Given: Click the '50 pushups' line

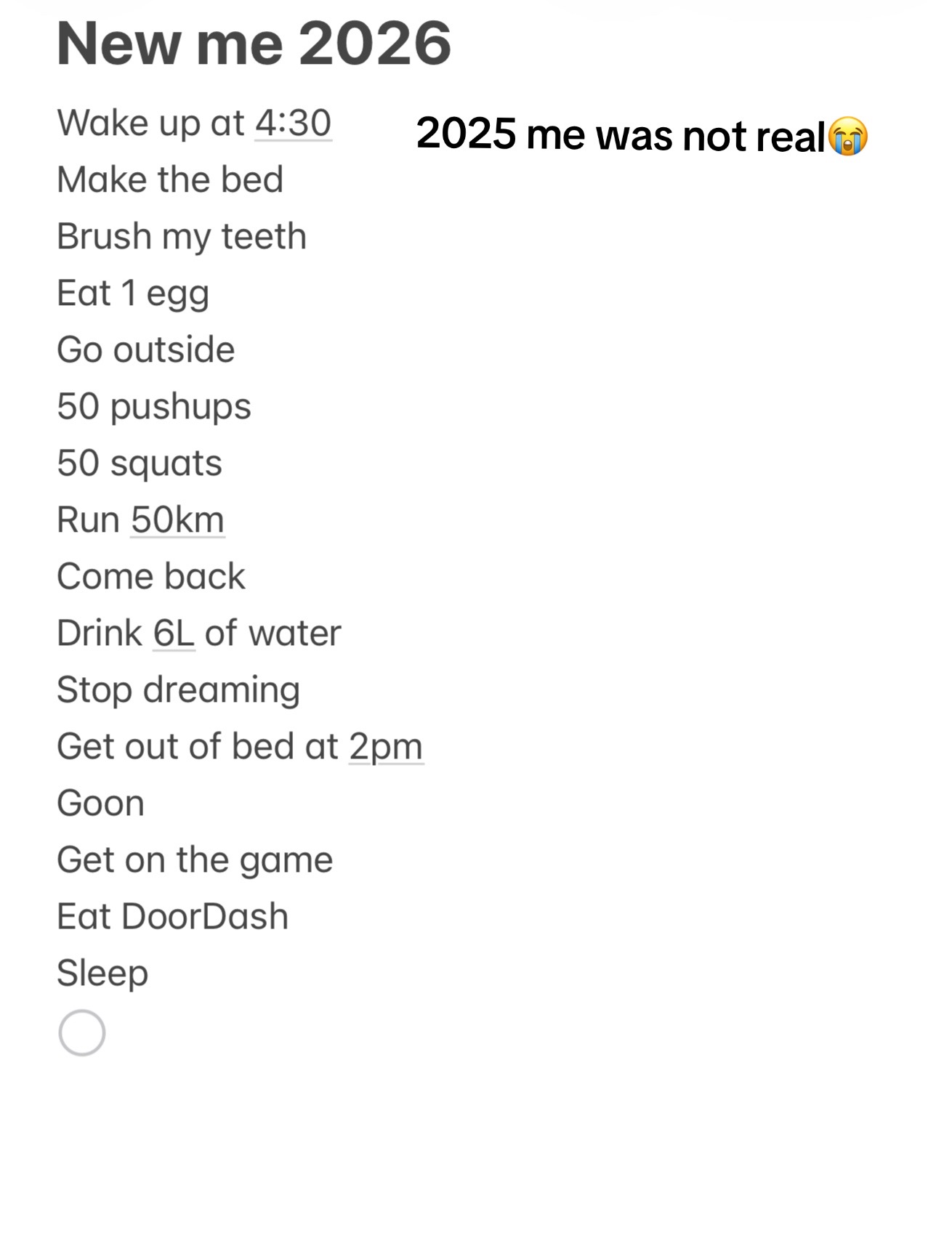Looking at the screenshot, I should [154, 408].
